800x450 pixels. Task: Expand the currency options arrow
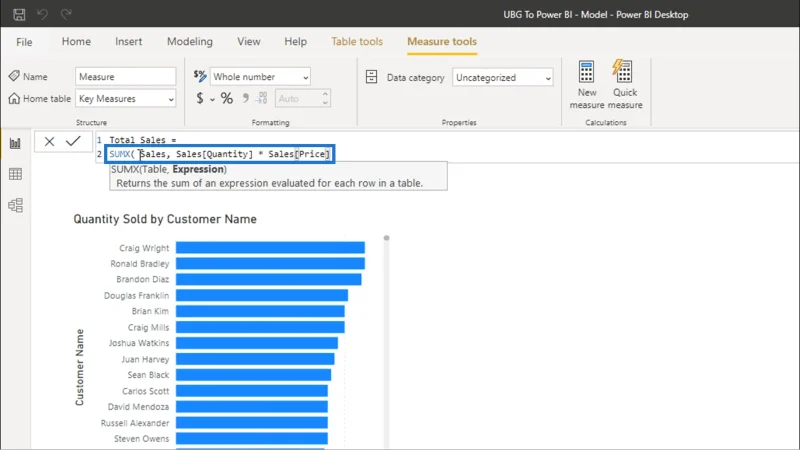[212, 99]
